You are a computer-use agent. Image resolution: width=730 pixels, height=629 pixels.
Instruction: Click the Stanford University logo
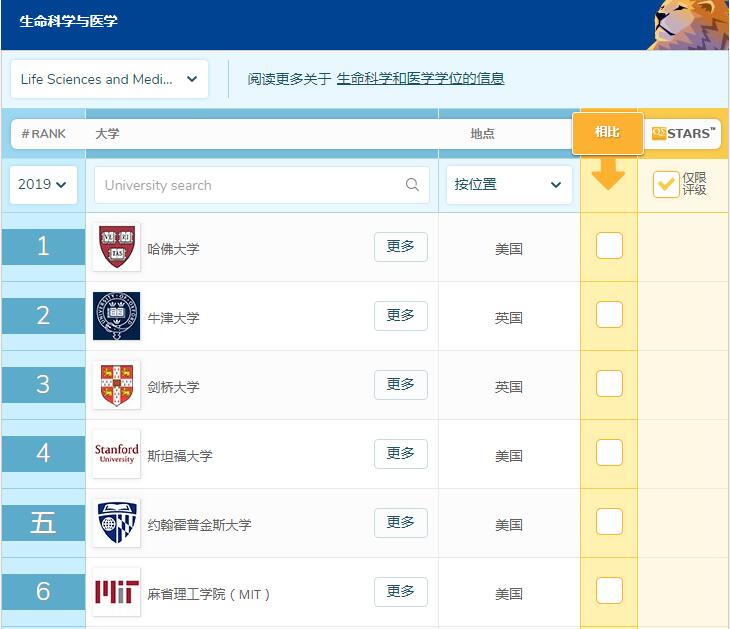116,454
